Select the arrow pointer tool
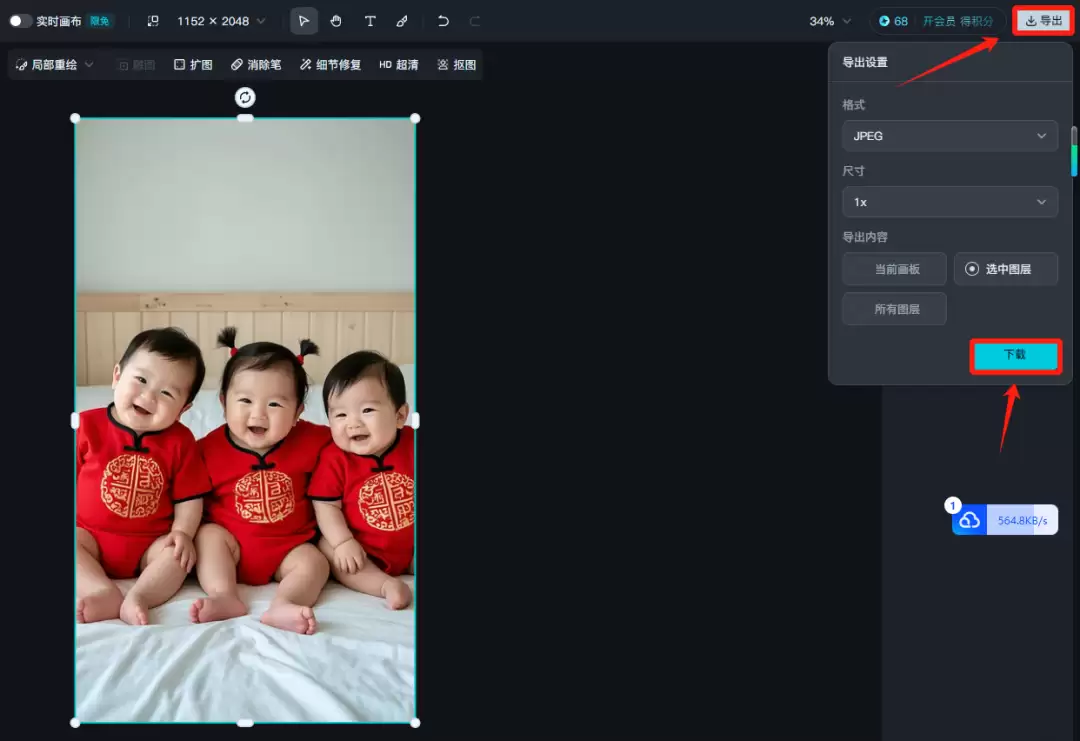The width and height of the screenshot is (1080, 741). 304,21
